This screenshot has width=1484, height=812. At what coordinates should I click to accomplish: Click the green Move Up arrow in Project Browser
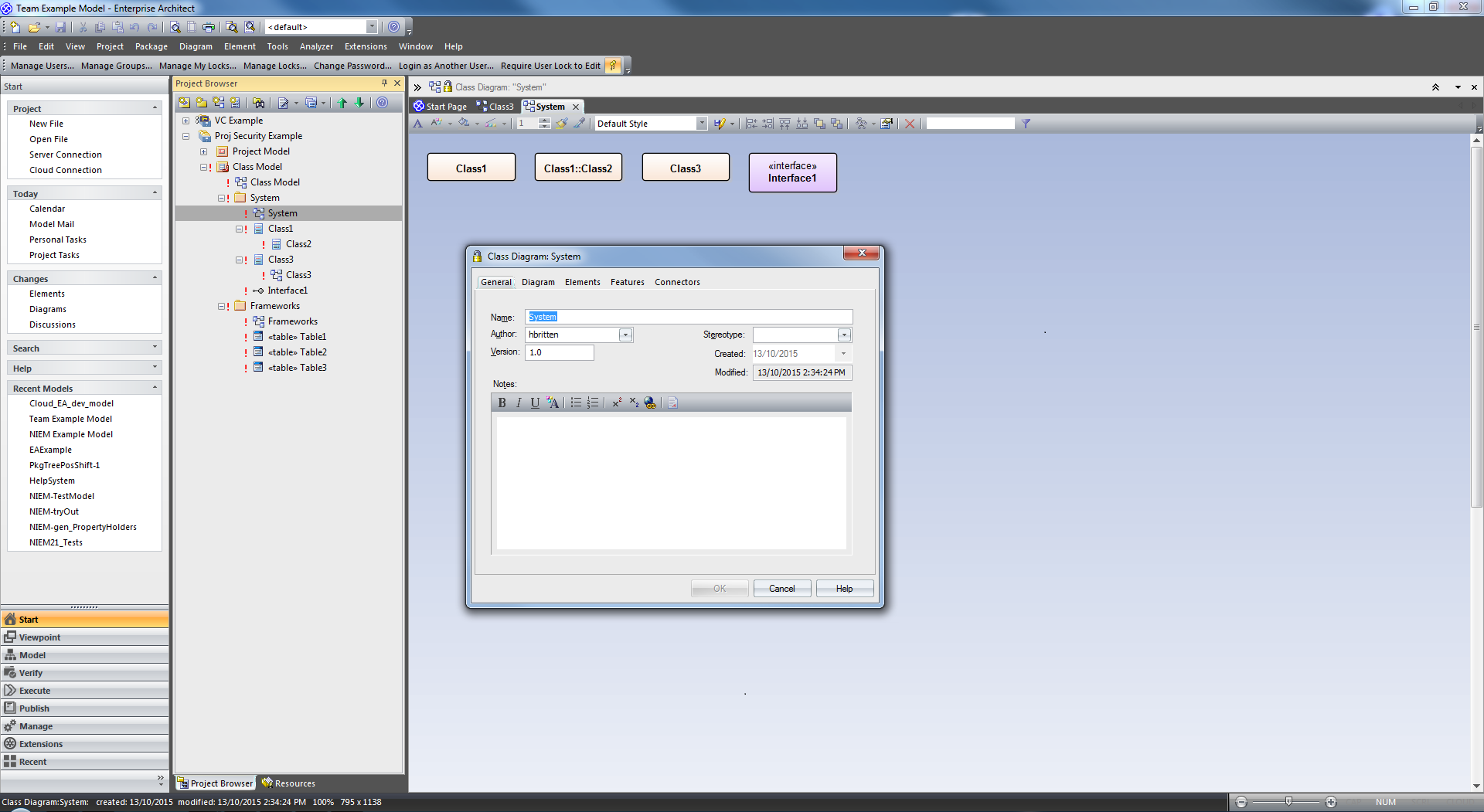tap(342, 103)
